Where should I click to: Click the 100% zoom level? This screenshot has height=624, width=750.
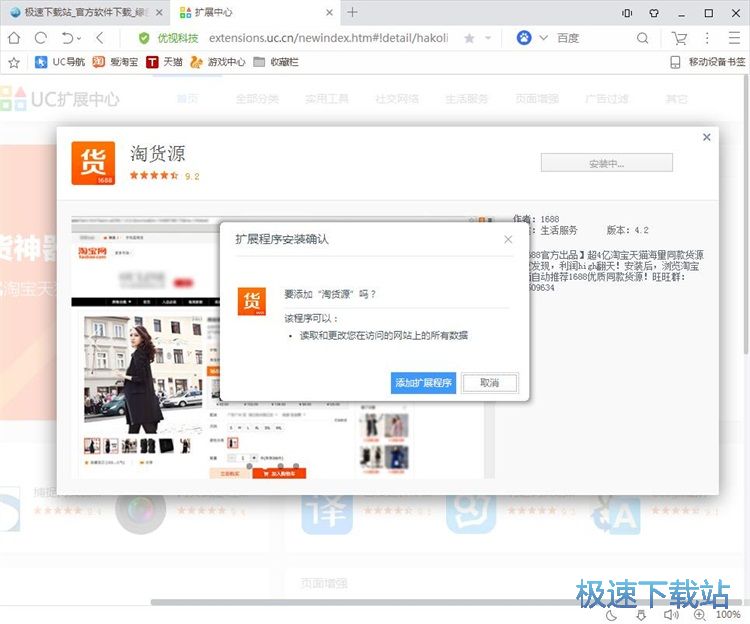(728, 615)
